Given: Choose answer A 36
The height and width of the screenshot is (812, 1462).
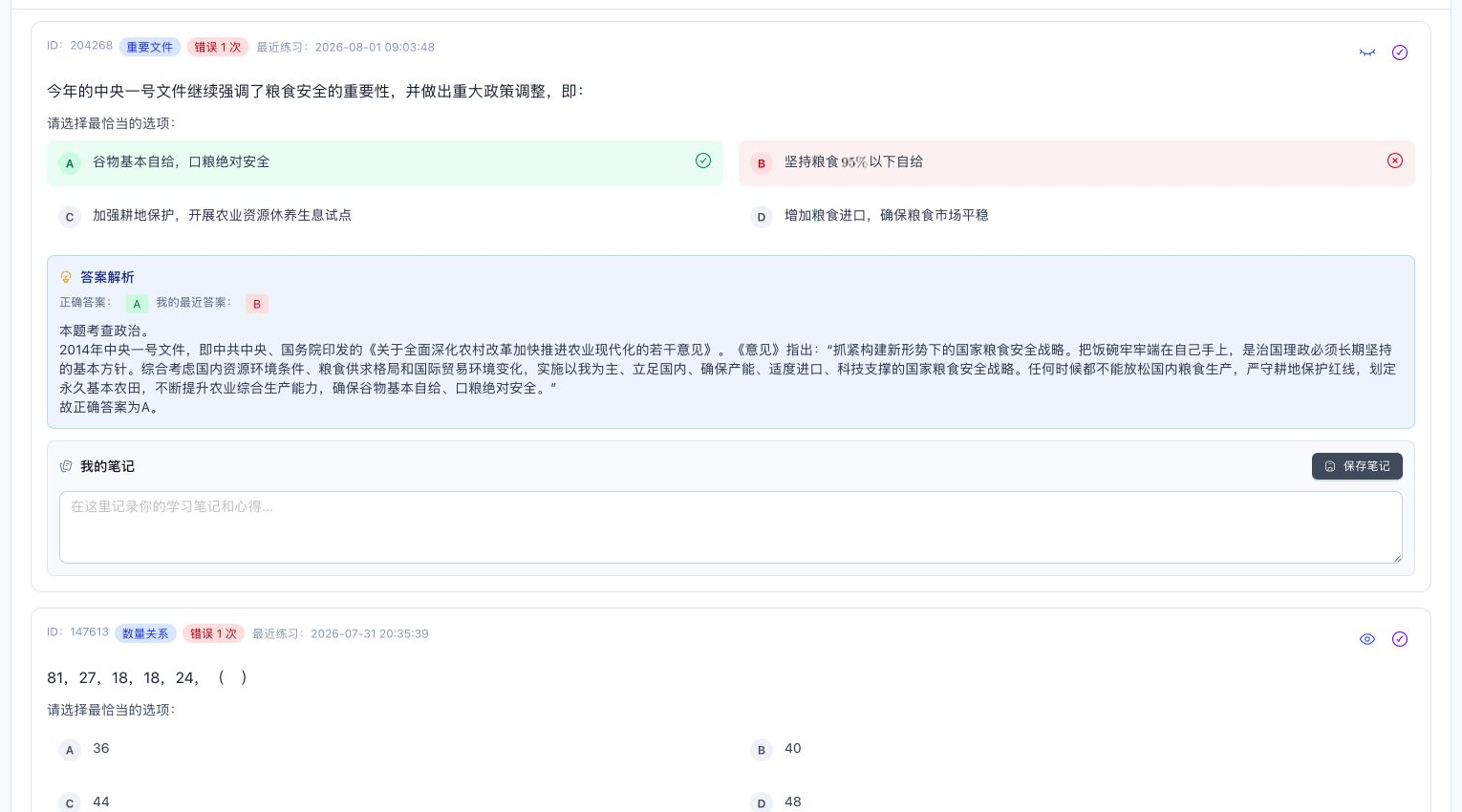Looking at the screenshot, I should (385, 750).
